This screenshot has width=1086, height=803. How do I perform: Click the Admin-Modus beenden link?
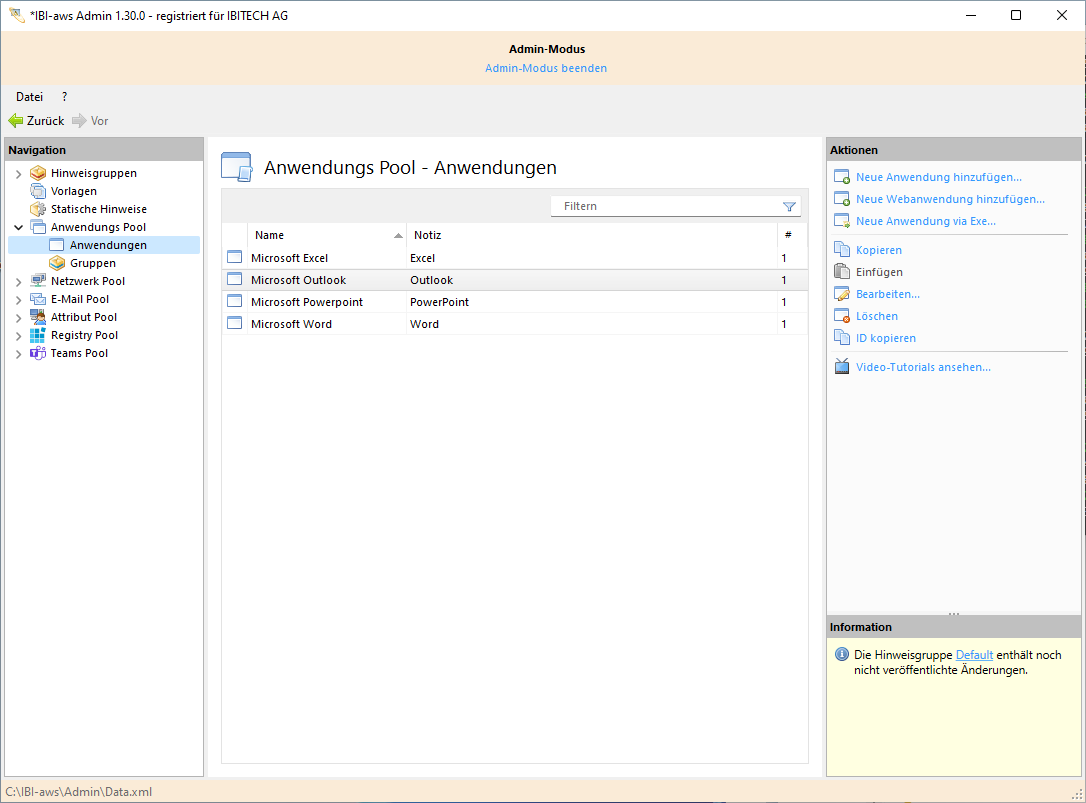546,67
